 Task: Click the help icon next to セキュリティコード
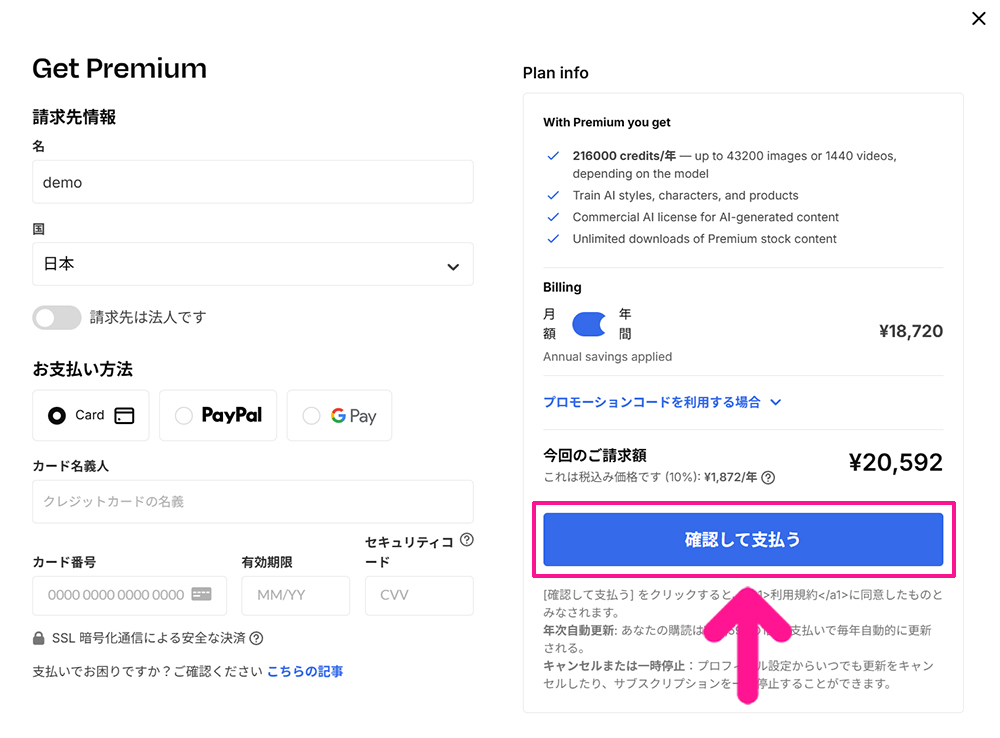point(466,539)
